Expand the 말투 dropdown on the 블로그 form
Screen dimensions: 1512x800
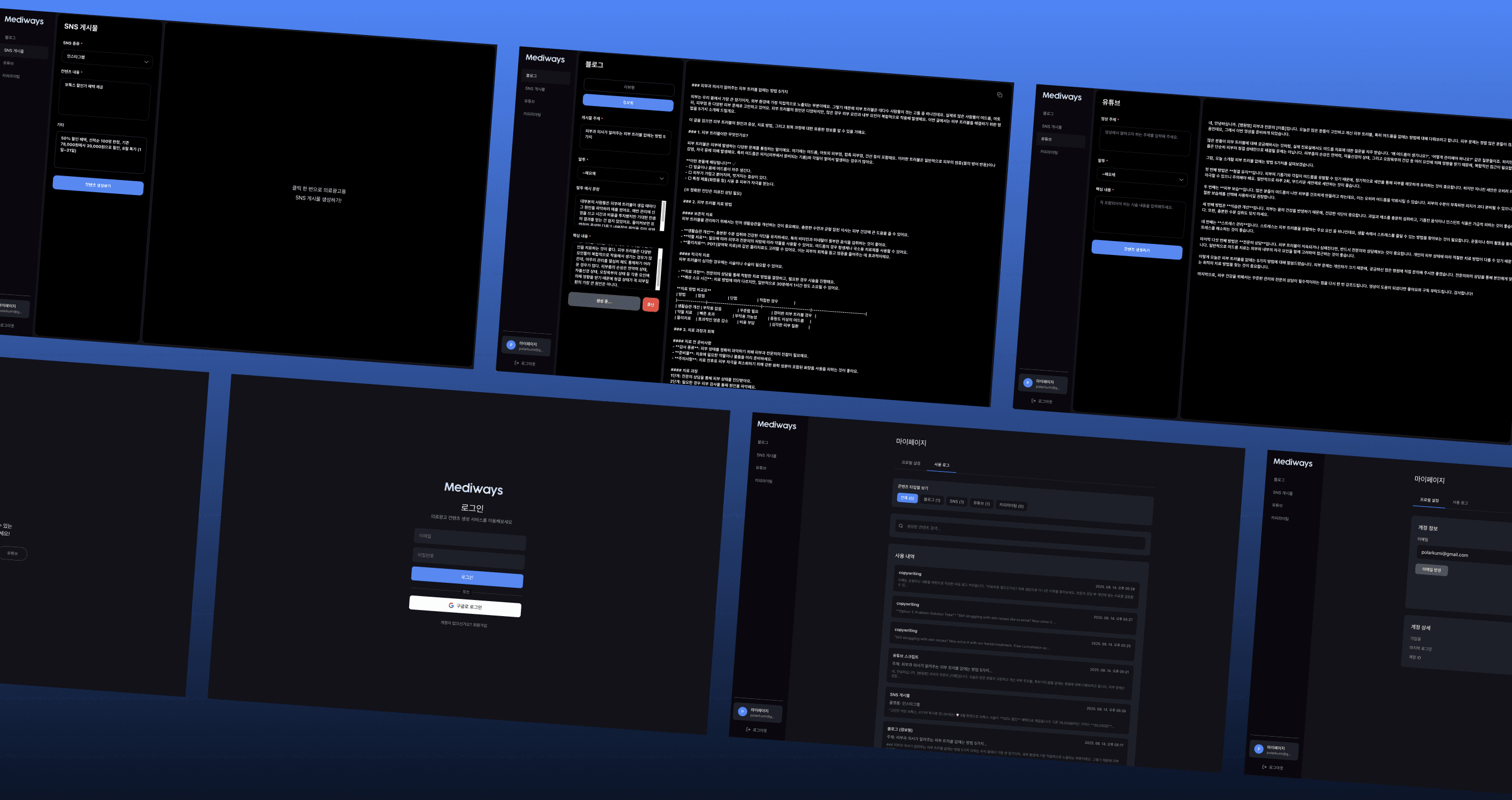tap(622, 175)
